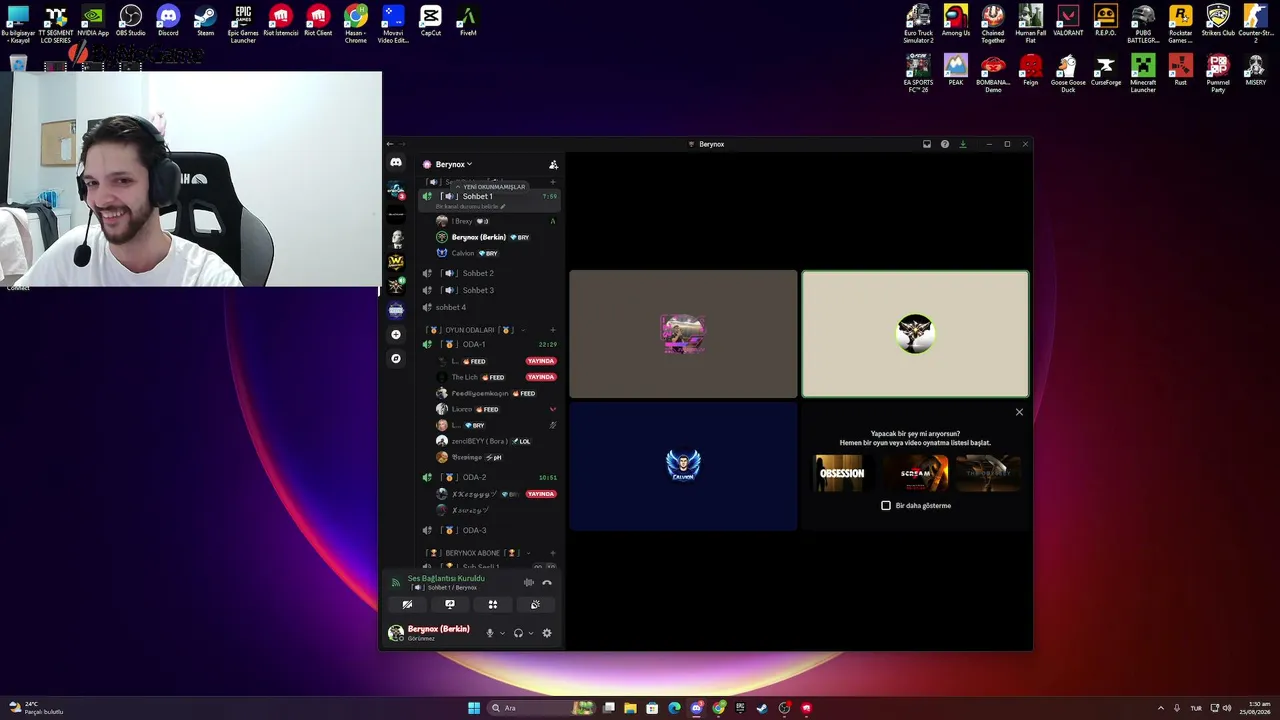Open Discord direct messages home icon
Screen dimensions: 1280x720
396,163
